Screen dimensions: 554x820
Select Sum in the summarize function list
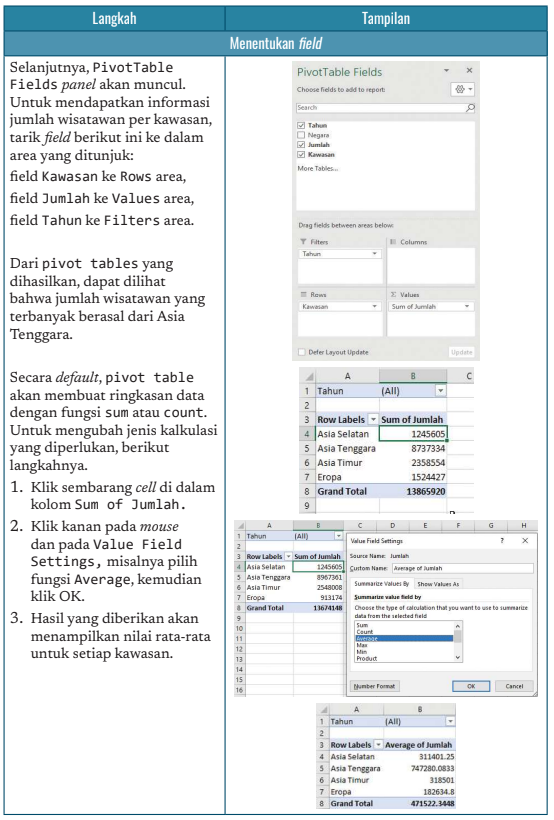click(404, 625)
